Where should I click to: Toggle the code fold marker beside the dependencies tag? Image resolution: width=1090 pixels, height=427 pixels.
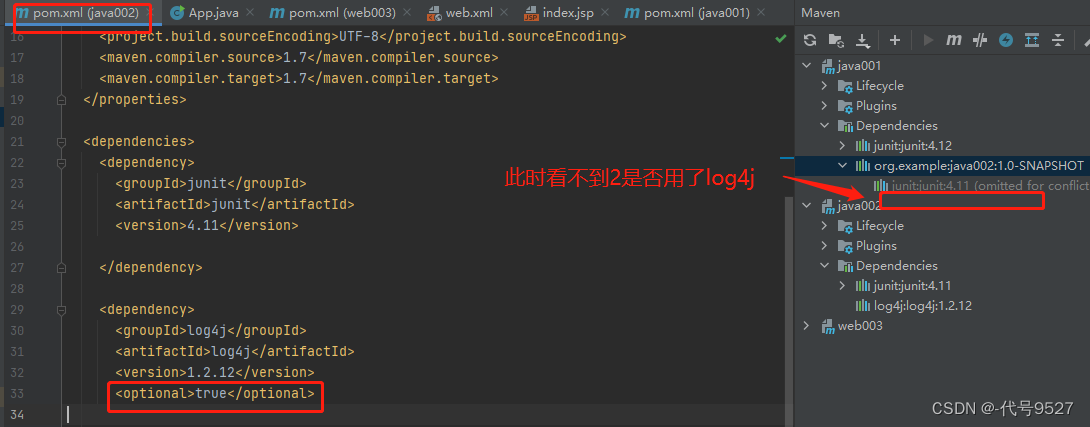61,142
